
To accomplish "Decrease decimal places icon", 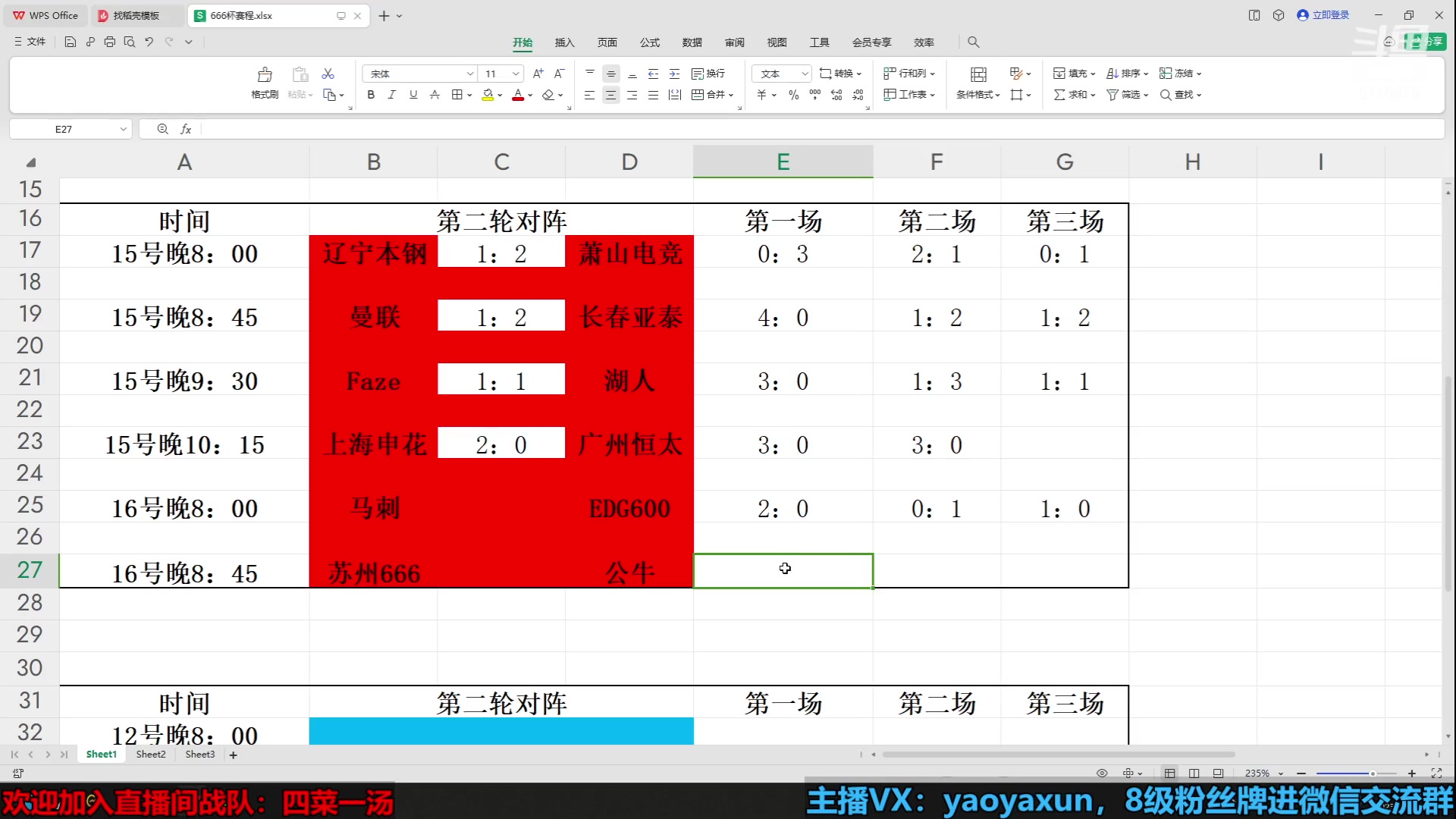I will point(858,95).
